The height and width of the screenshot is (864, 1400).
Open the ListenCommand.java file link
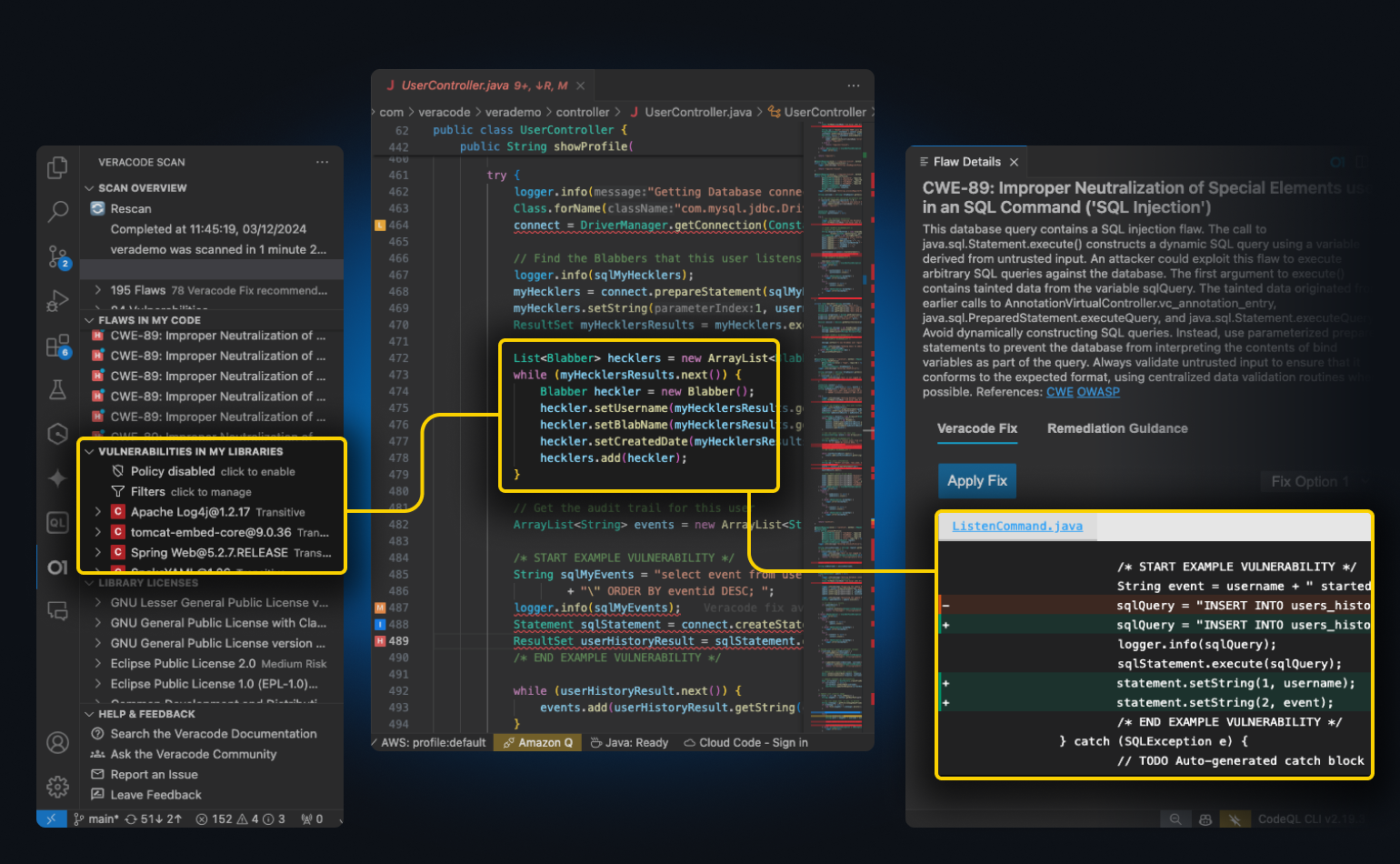(1017, 527)
